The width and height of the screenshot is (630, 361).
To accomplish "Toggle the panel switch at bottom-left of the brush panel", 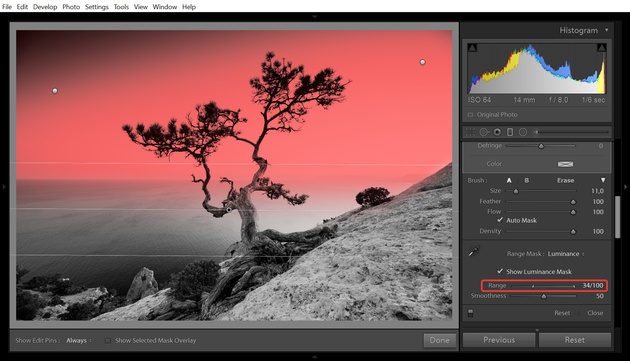I will click(470, 313).
